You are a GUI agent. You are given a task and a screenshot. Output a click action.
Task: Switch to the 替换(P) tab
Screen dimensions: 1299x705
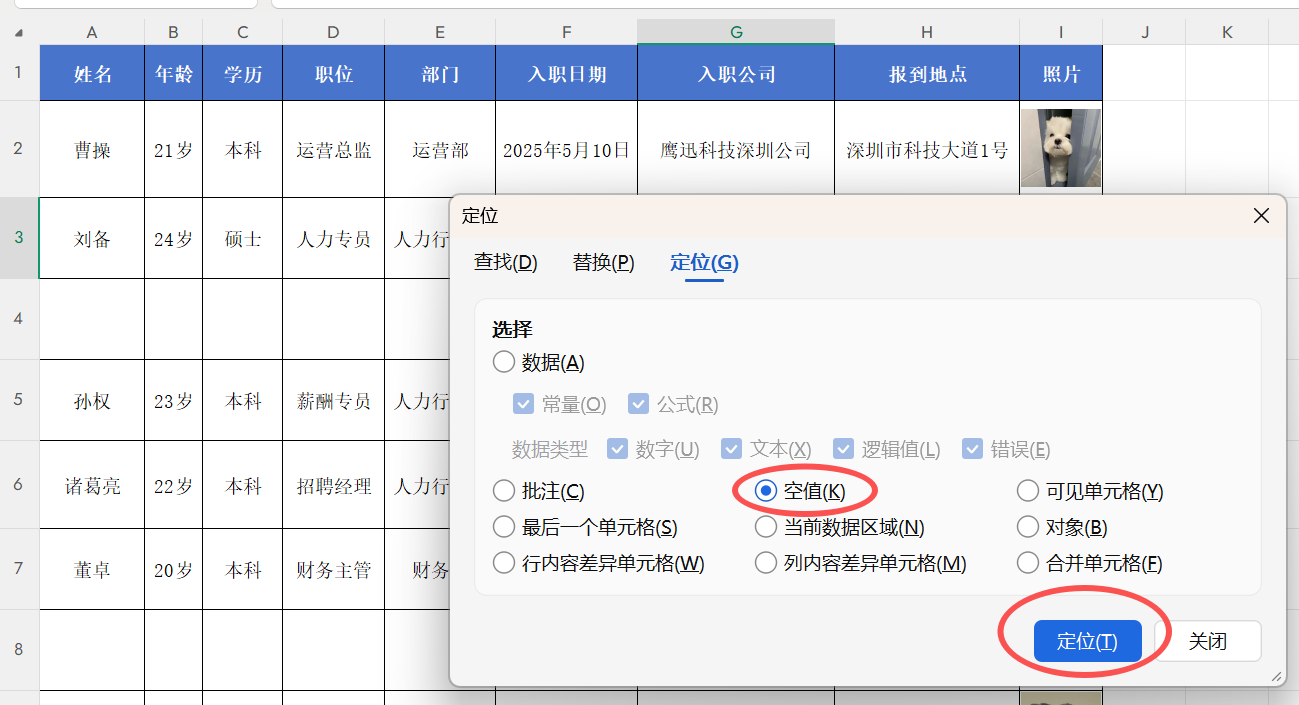602,262
